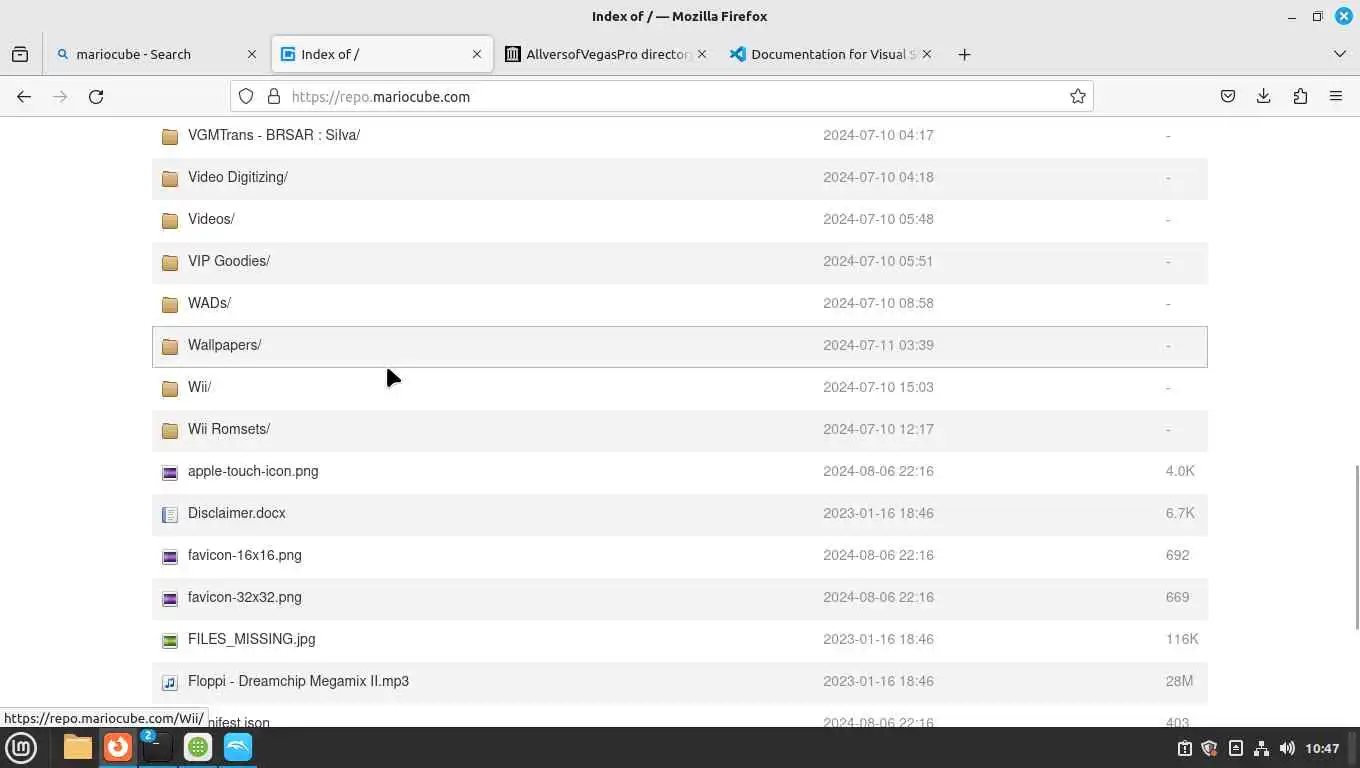Click the folder icon next to WADs/
The width and height of the screenshot is (1360, 768).
point(170,304)
